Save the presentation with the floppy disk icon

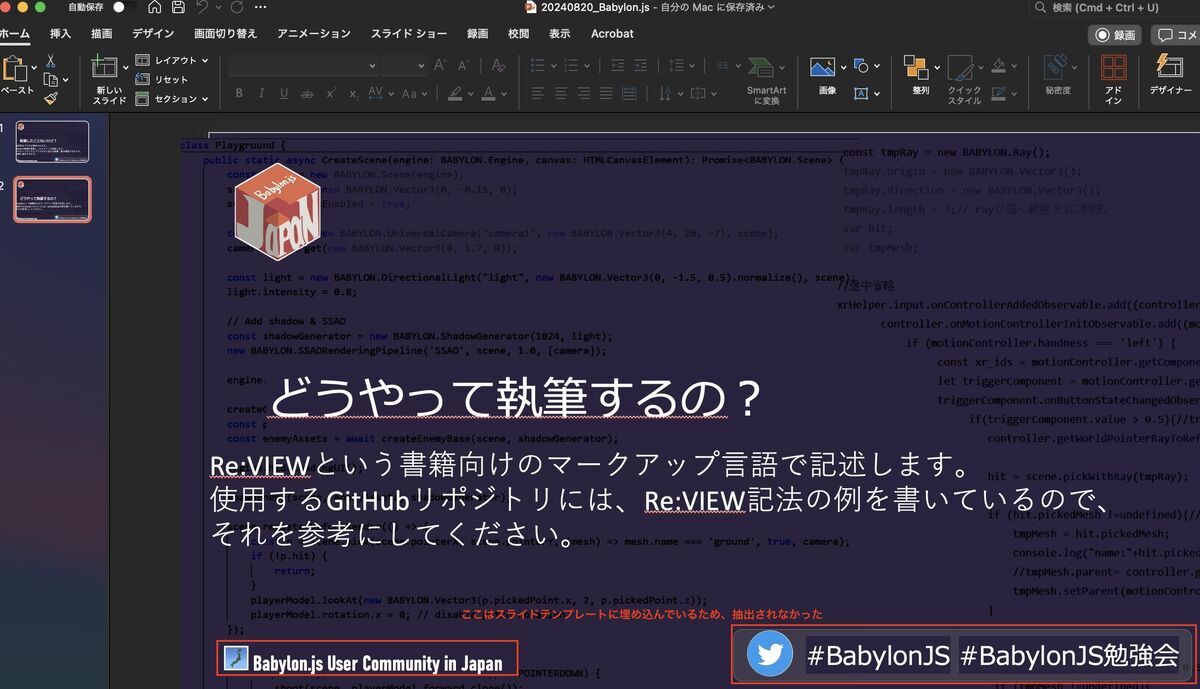coord(178,7)
